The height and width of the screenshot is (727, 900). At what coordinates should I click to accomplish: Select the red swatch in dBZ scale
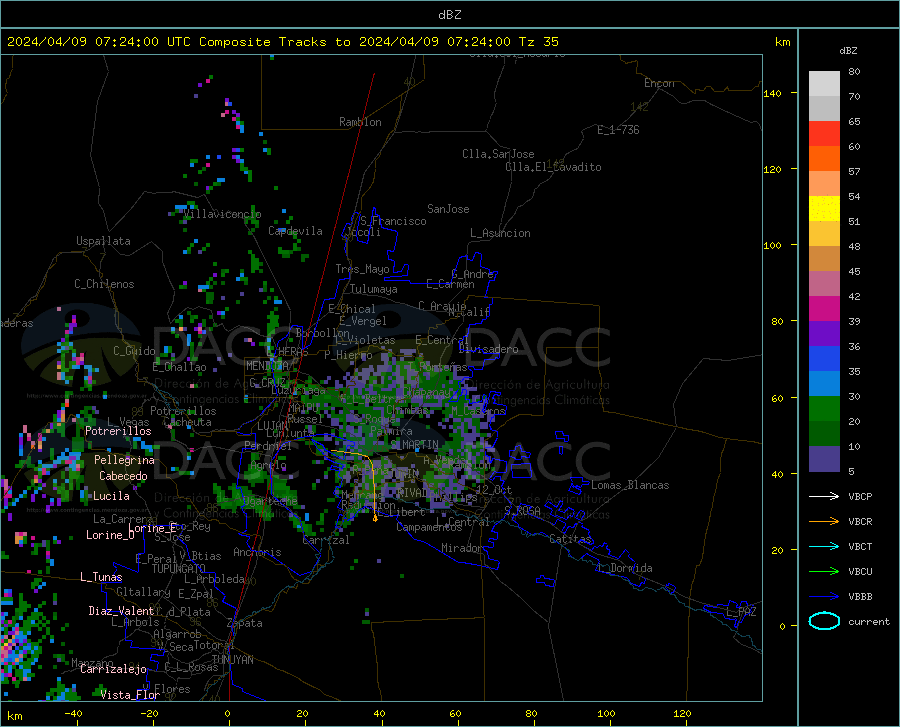(x=824, y=134)
